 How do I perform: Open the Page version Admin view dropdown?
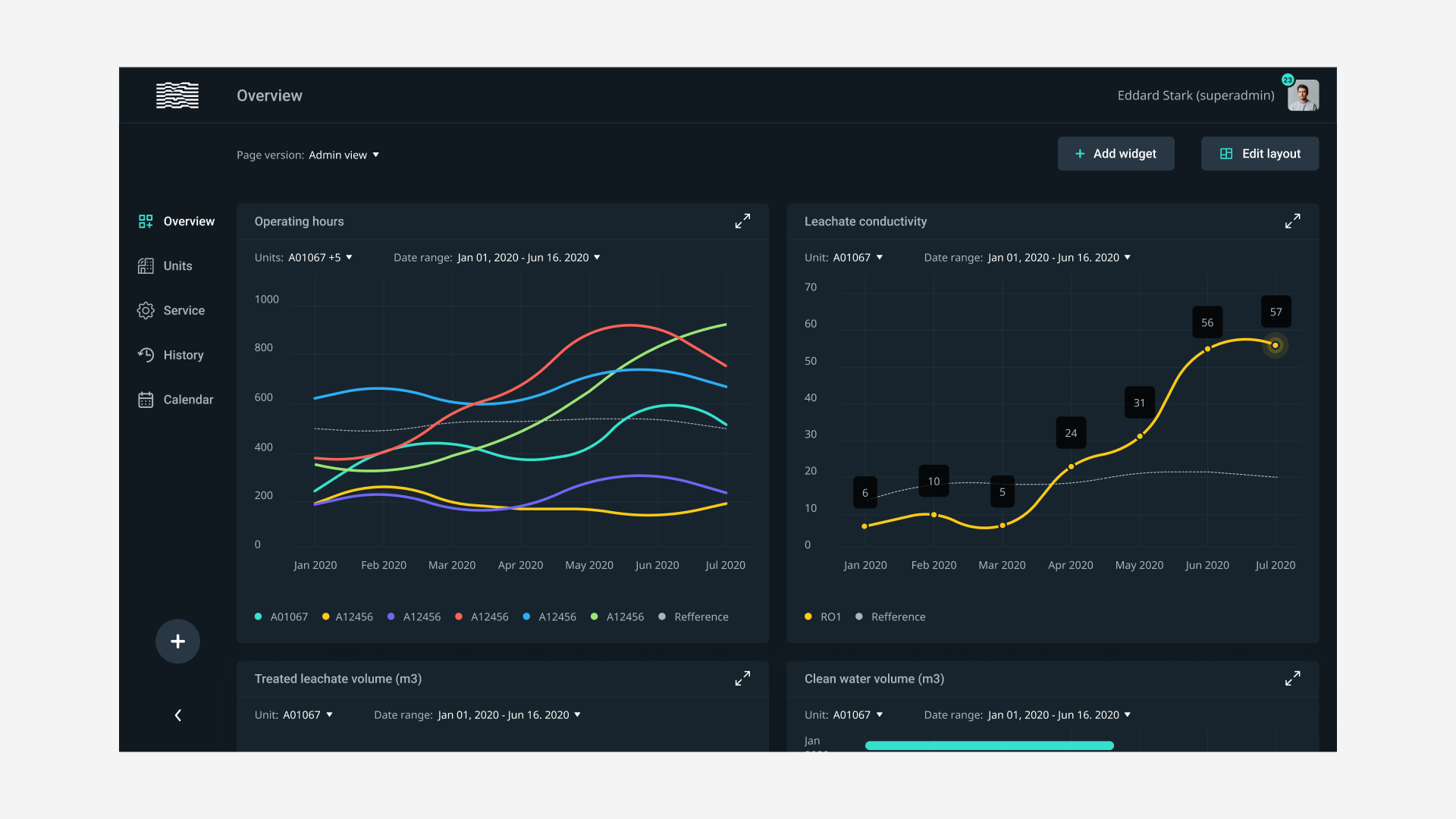pyautogui.click(x=344, y=155)
